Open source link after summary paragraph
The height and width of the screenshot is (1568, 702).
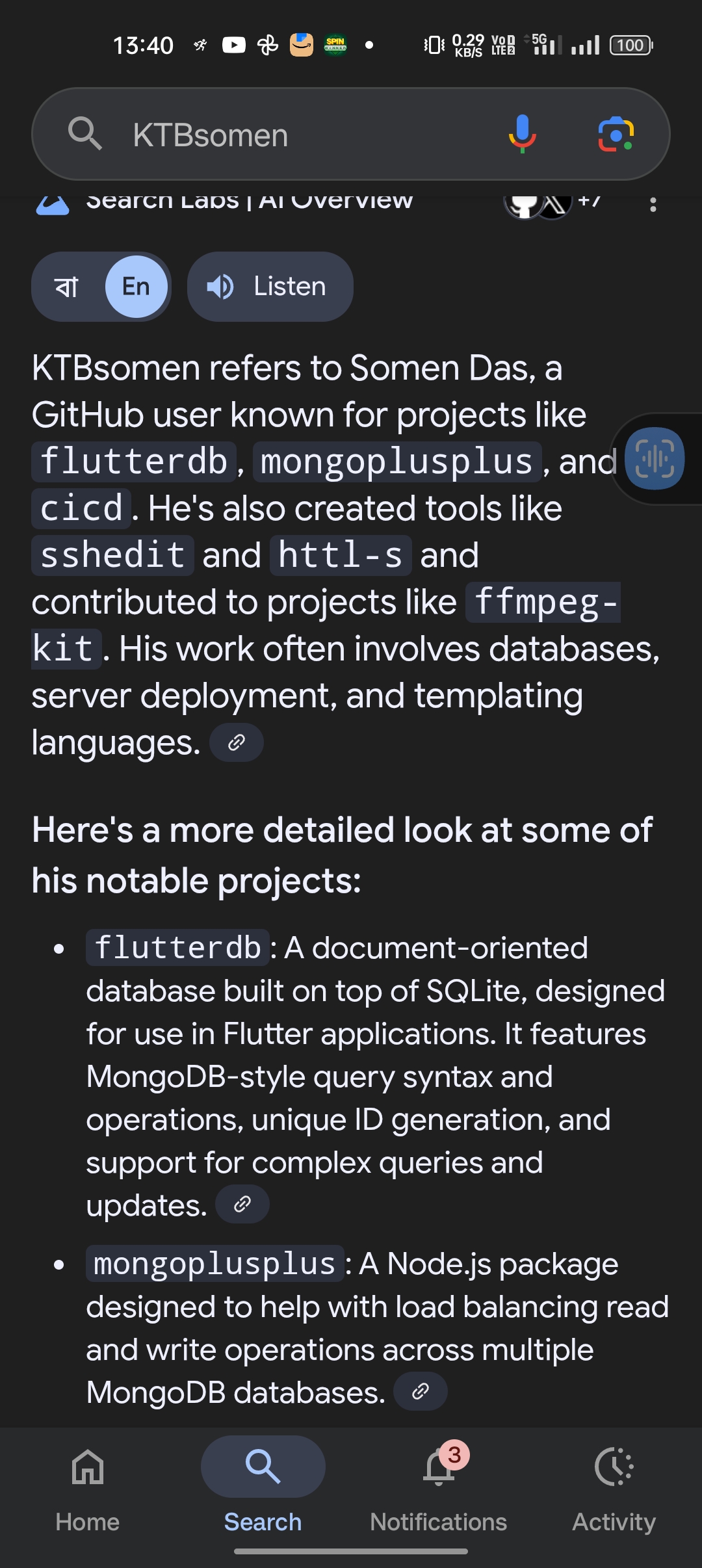[237, 742]
